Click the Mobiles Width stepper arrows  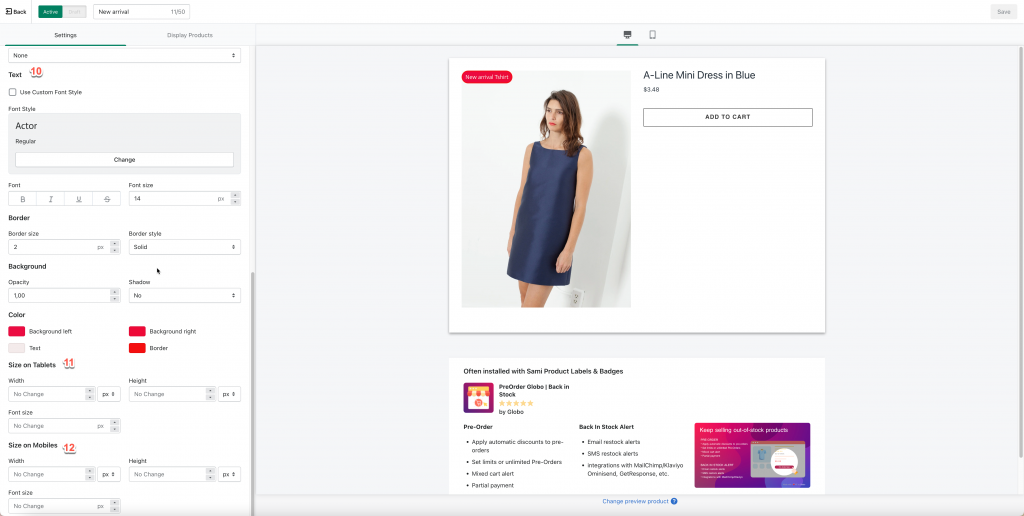(90, 474)
